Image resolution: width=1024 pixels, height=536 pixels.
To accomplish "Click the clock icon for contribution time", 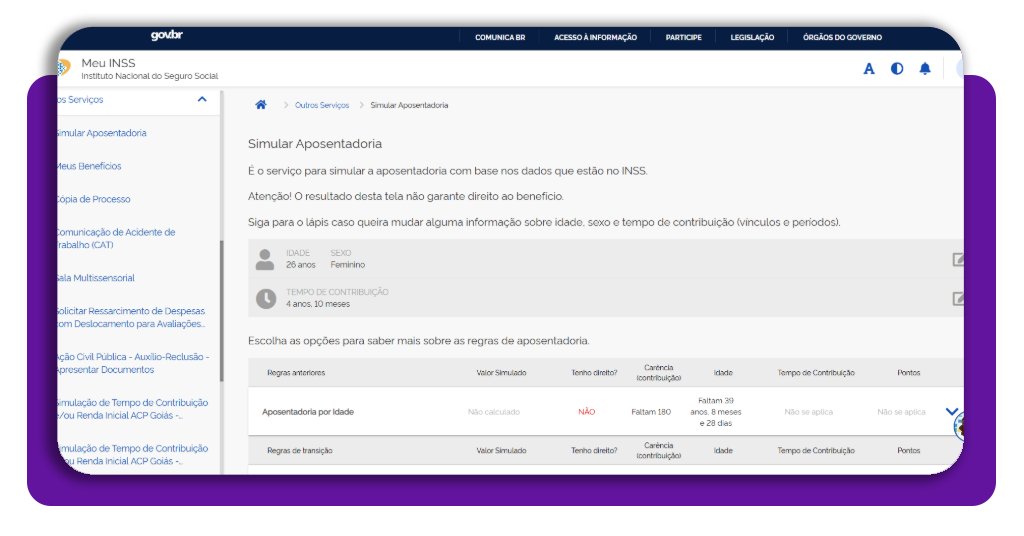I will tap(265, 299).
